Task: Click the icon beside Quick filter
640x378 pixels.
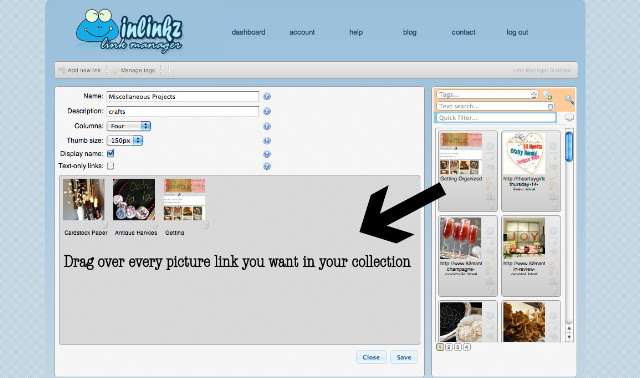Action: [x=569, y=118]
